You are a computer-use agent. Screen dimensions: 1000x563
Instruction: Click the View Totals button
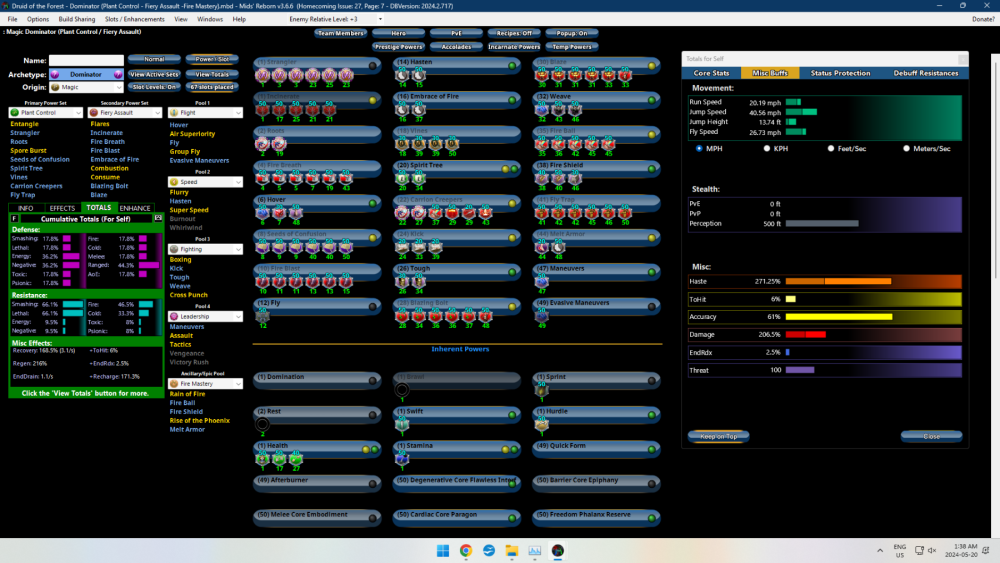tap(212, 75)
